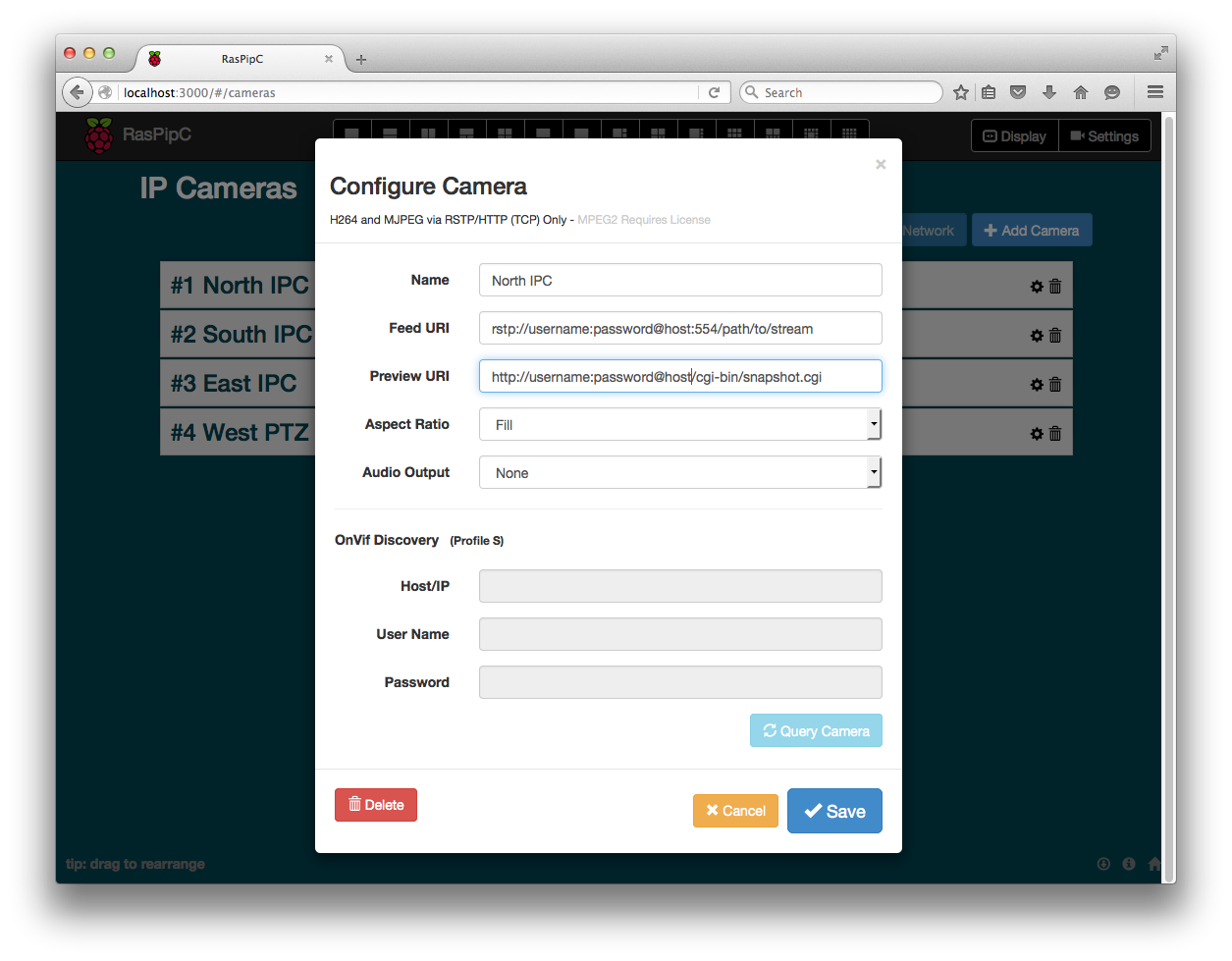Click the circled download icon in footer
The width and height of the screenshot is (1232, 961).
pos(1103,864)
